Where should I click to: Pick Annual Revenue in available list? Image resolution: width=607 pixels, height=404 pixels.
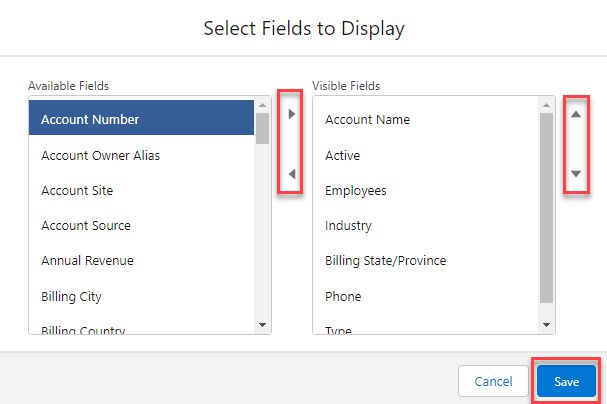pos(141,261)
